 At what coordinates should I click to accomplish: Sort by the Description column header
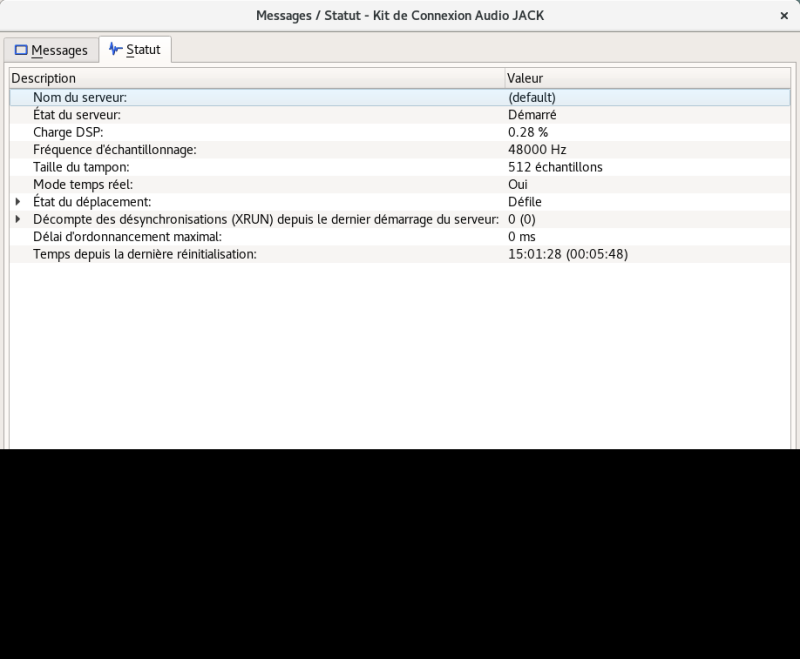(257, 78)
